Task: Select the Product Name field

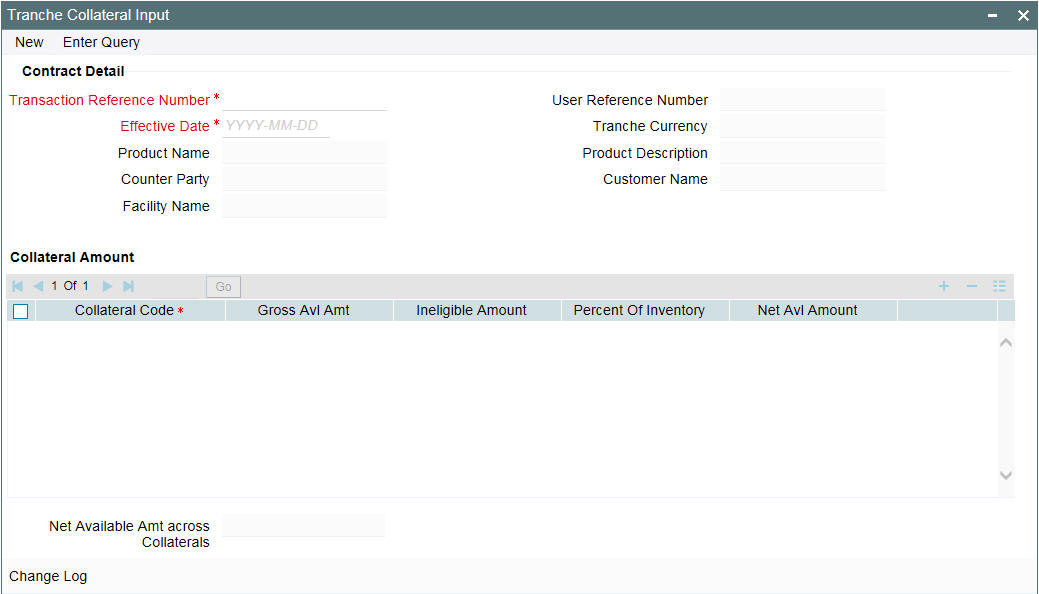Action: pos(305,153)
